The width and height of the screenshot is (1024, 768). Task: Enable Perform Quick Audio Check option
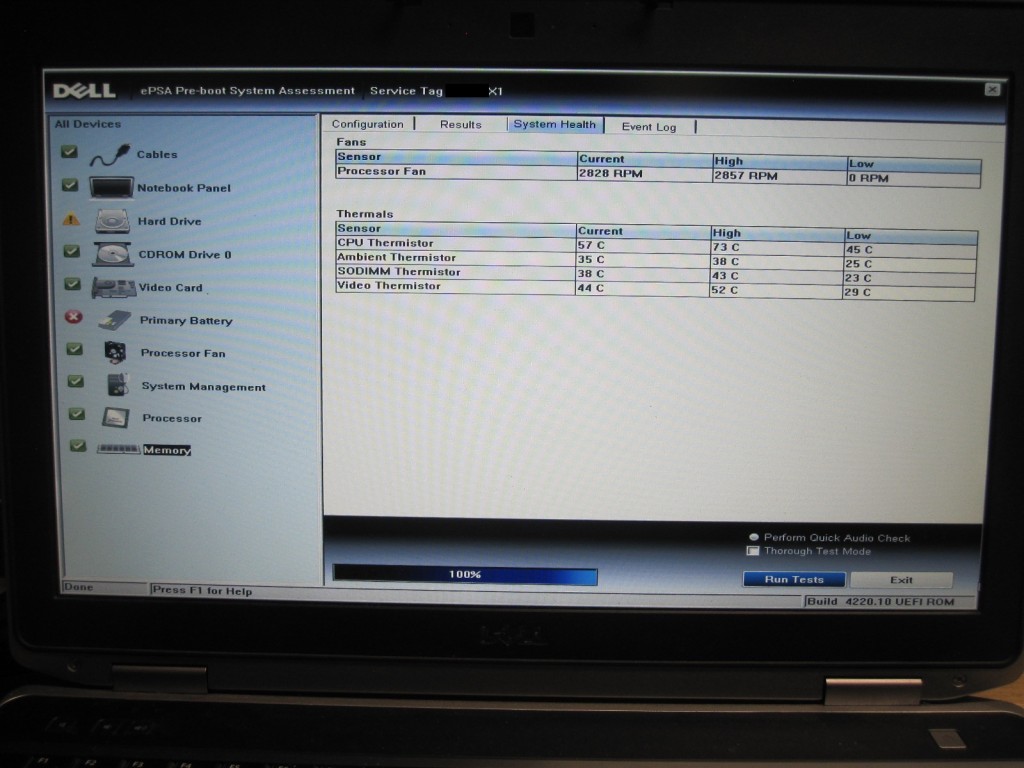click(x=754, y=537)
